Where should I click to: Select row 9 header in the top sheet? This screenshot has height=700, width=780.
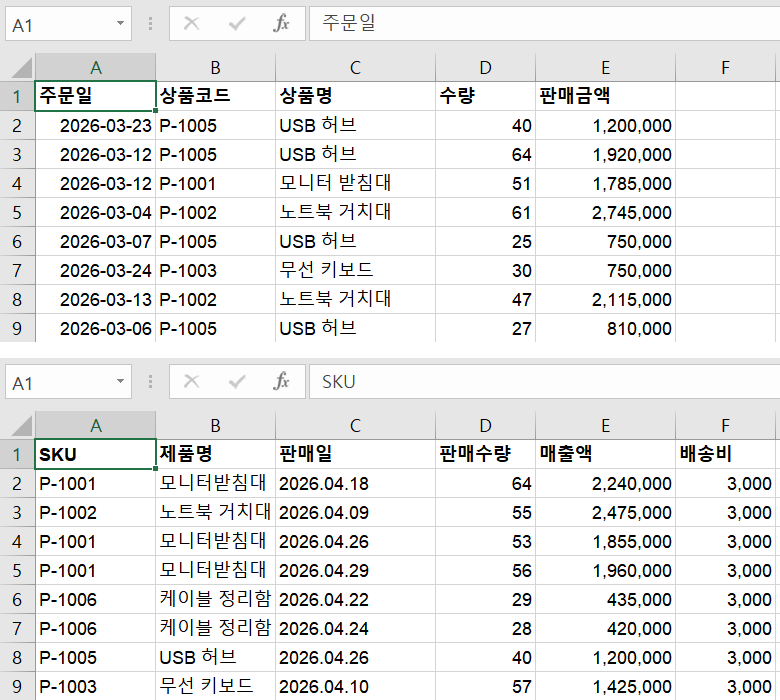point(17,328)
